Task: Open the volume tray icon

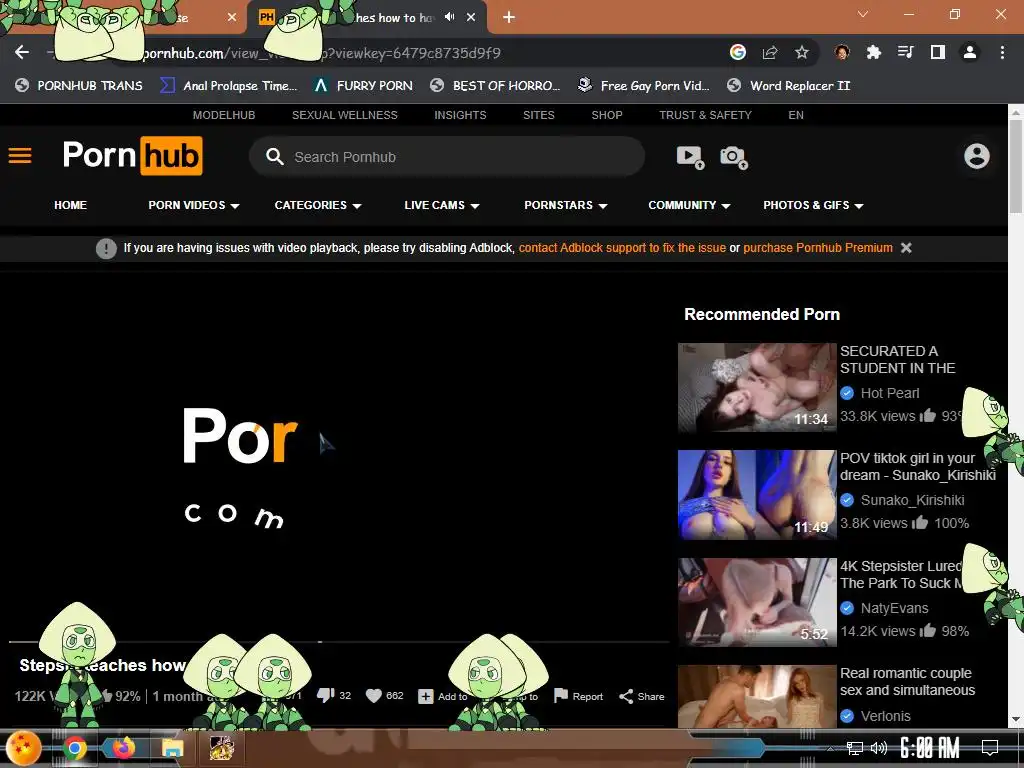Action: tap(879, 748)
